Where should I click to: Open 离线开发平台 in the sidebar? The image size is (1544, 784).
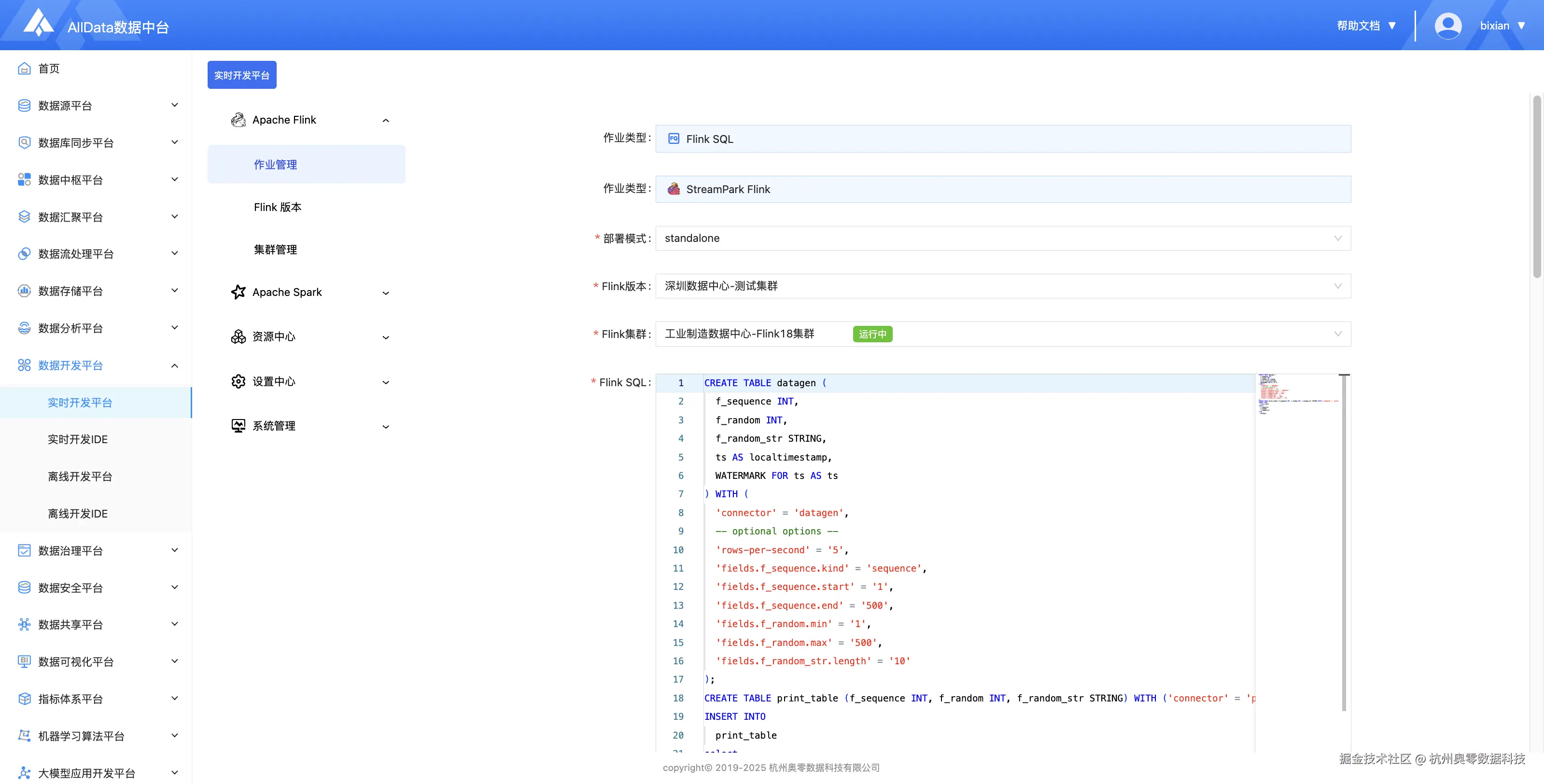[x=80, y=476]
